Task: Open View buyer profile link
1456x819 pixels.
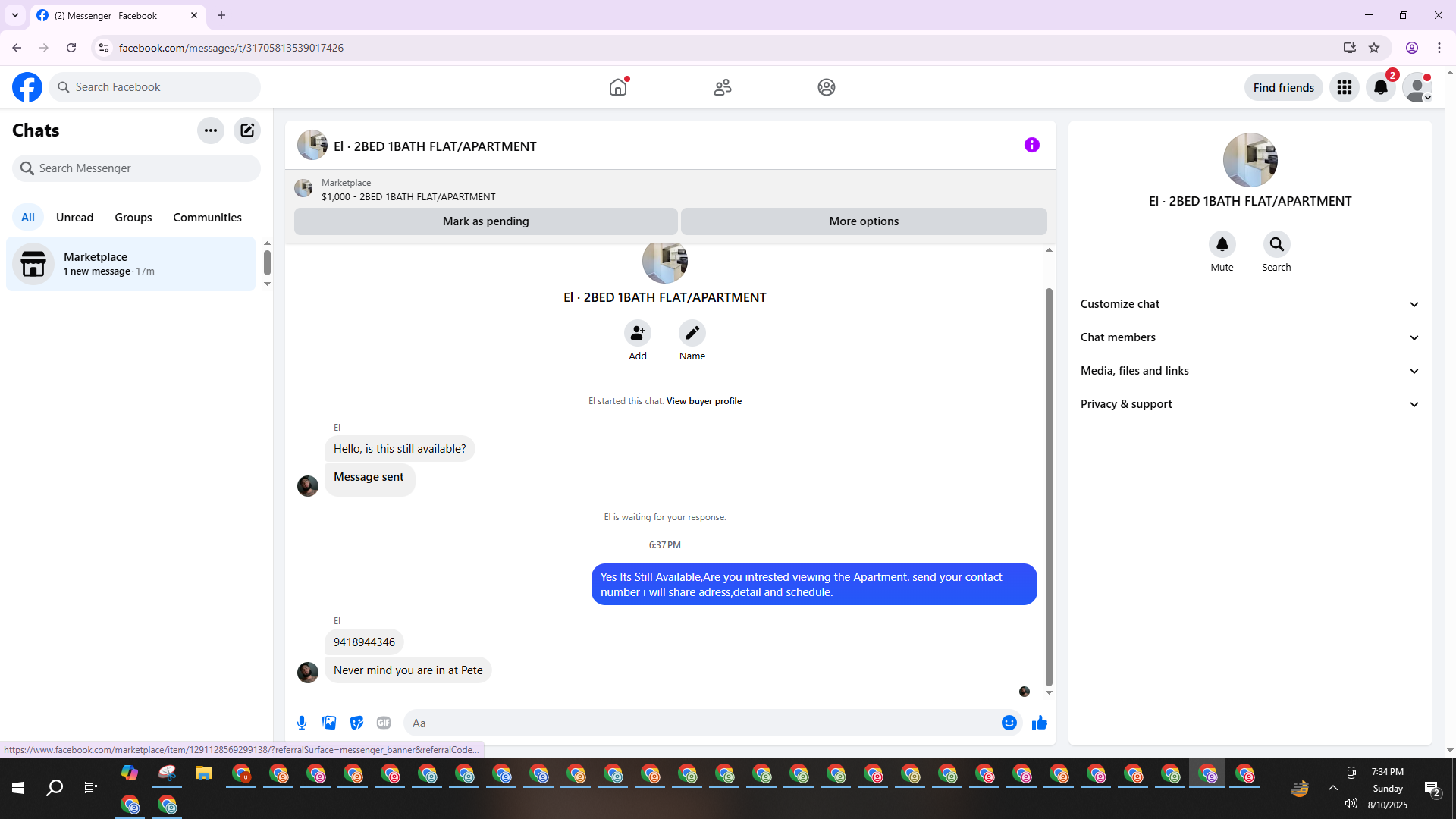Action: pos(703,401)
